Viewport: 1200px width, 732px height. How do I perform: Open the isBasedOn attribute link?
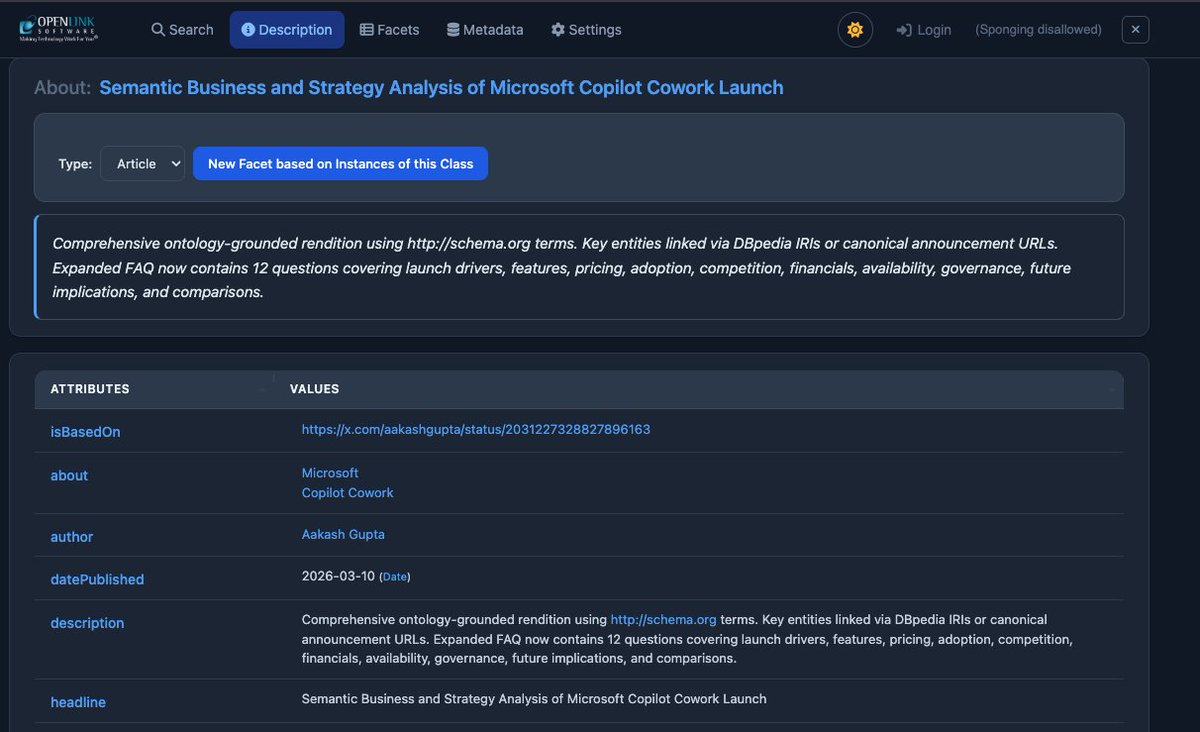click(86, 432)
